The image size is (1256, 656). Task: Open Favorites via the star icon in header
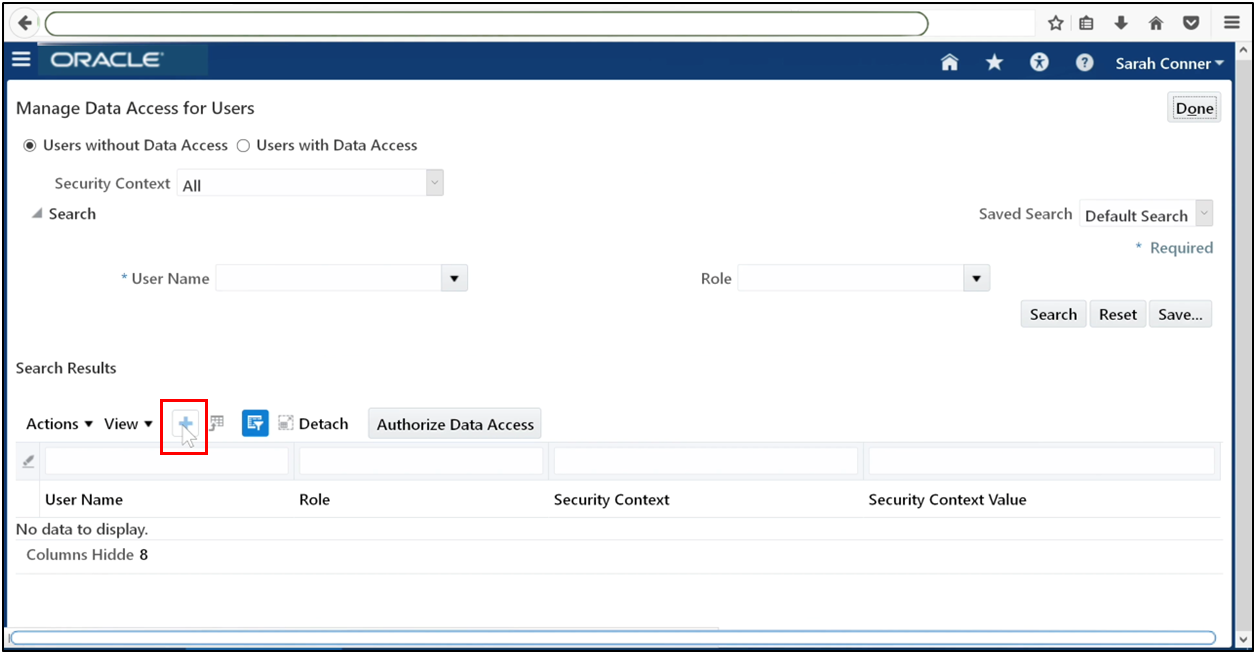pyautogui.click(x=993, y=62)
